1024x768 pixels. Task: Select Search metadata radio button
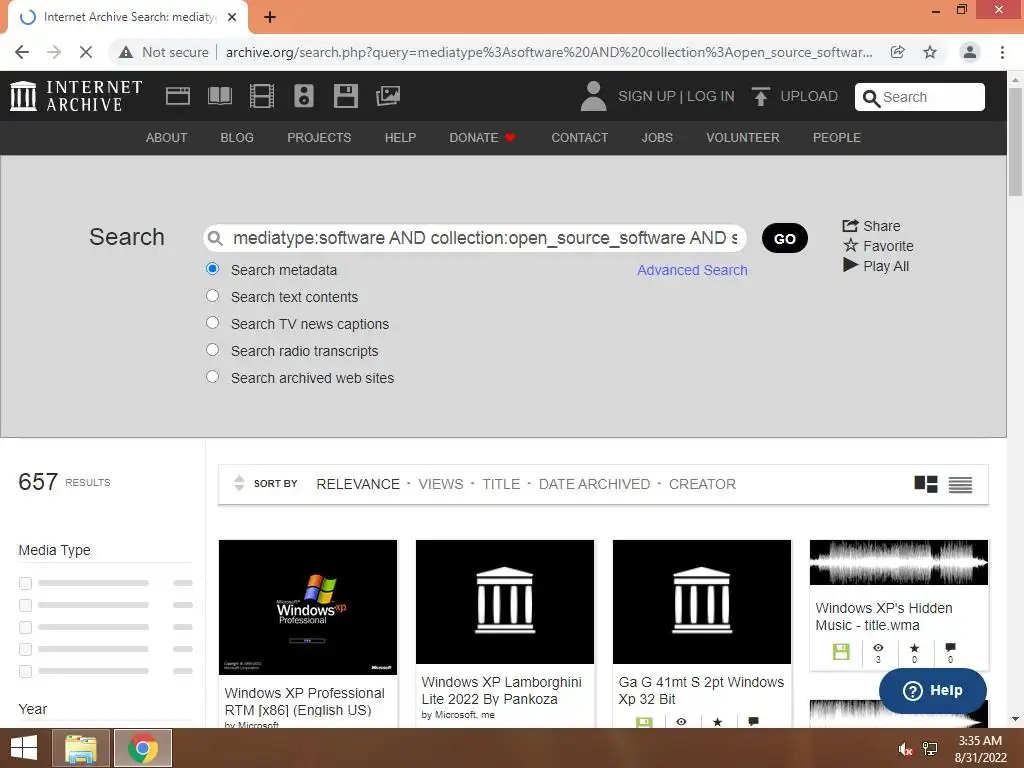coord(212,268)
